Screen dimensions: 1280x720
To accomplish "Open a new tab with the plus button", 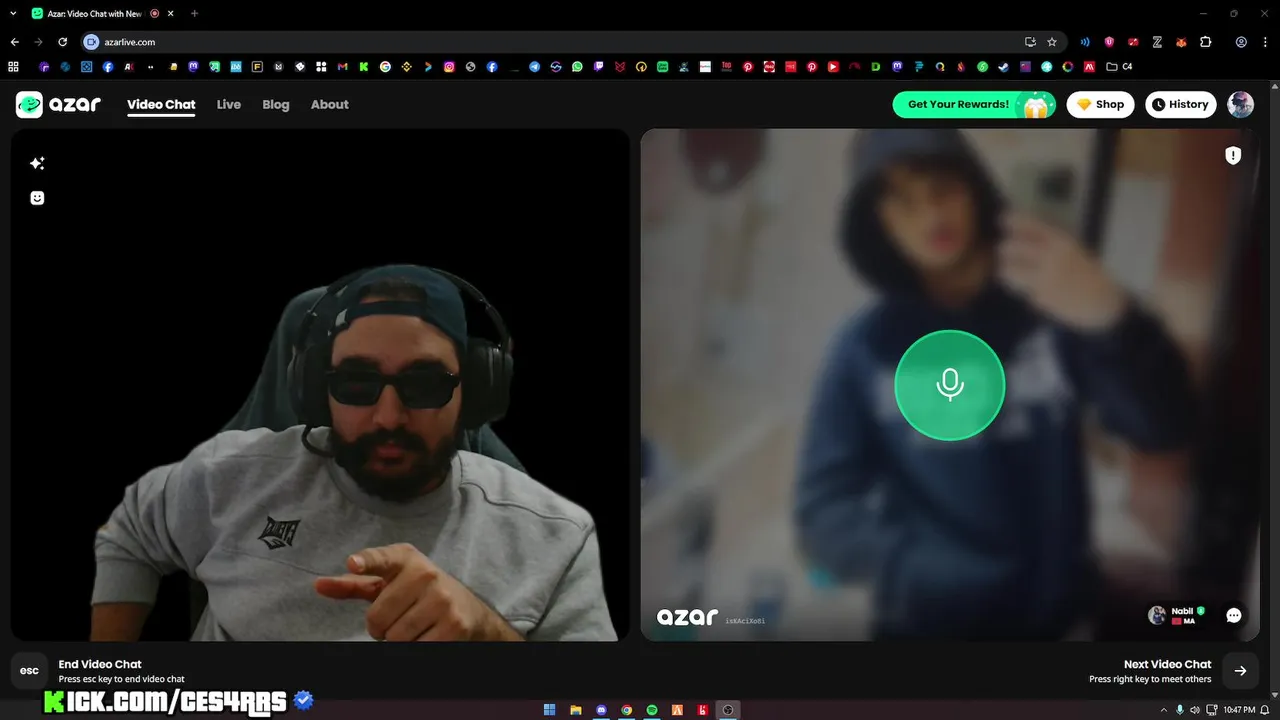I will pos(194,13).
